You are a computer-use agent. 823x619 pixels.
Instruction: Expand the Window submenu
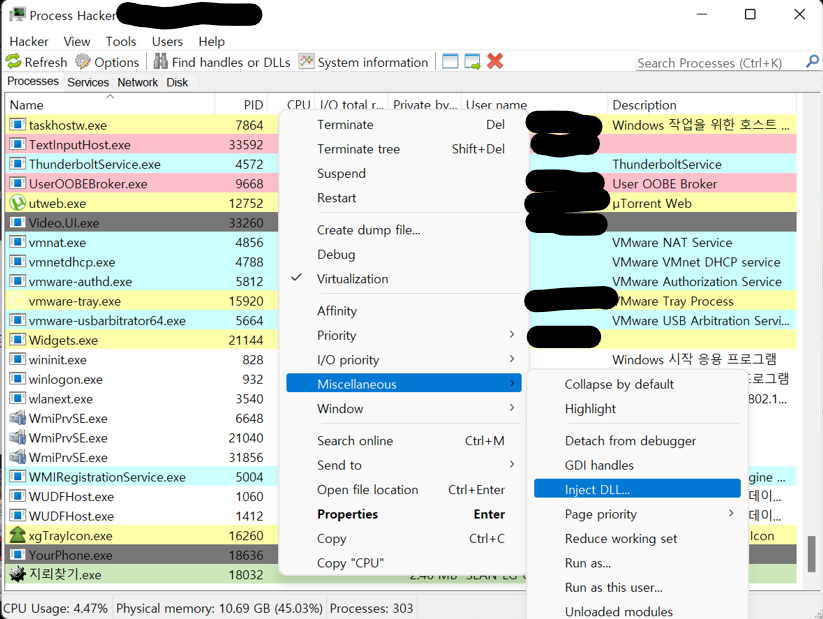click(404, 408)
